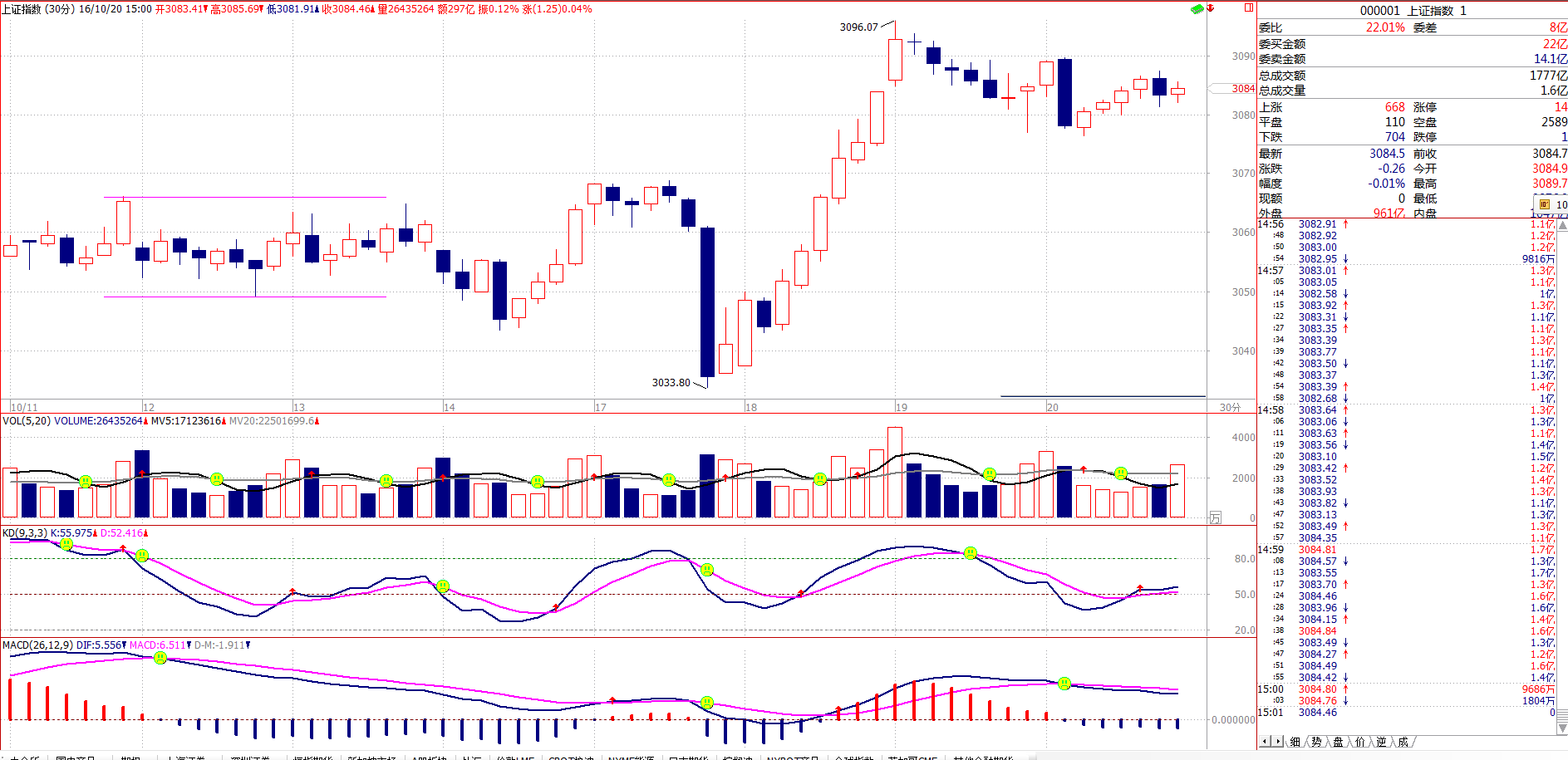1568x760 pixels.
Task: Click the red down-arrow anchor icon at top
Action: 1211,8
